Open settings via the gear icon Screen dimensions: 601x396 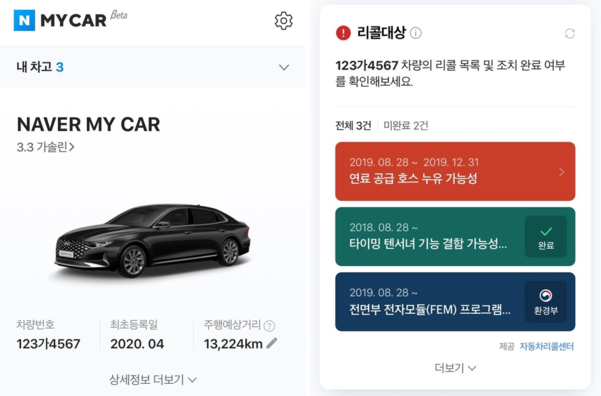tap(284, 21)
